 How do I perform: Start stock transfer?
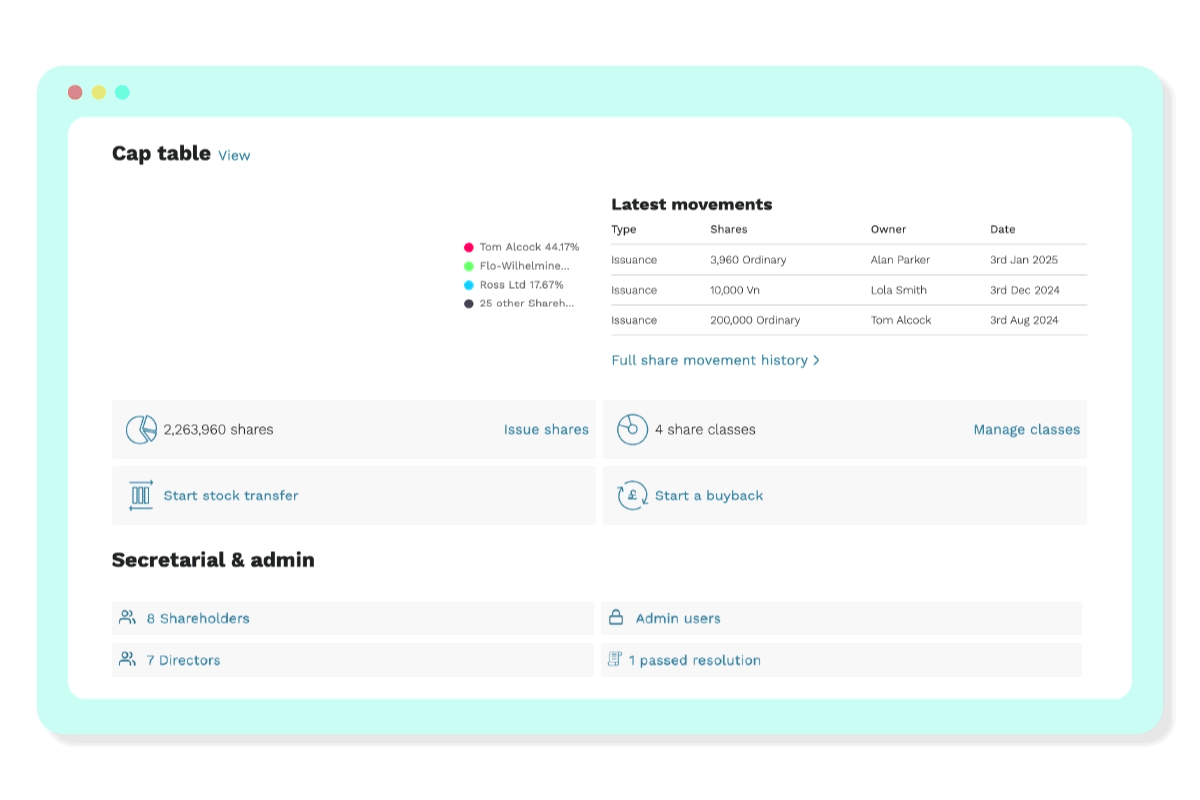[231, 495]
